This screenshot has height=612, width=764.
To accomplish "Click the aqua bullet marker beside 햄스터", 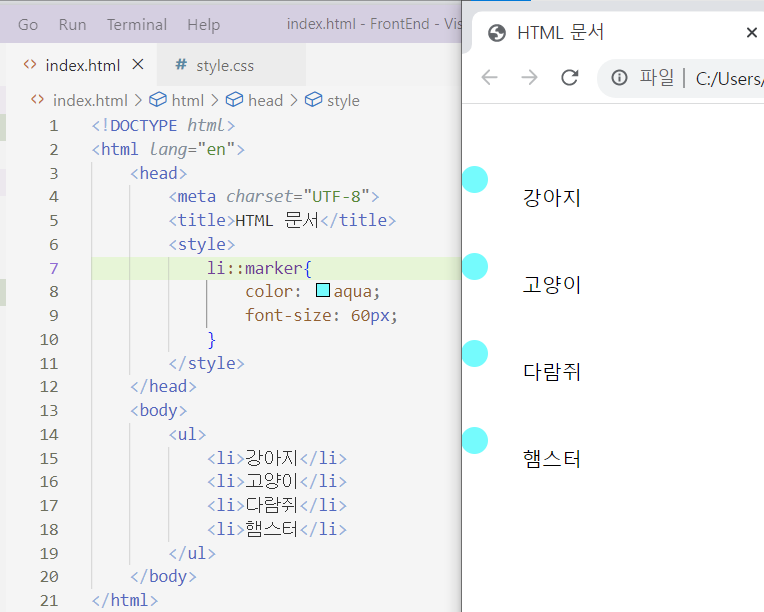I will [475, 440].
